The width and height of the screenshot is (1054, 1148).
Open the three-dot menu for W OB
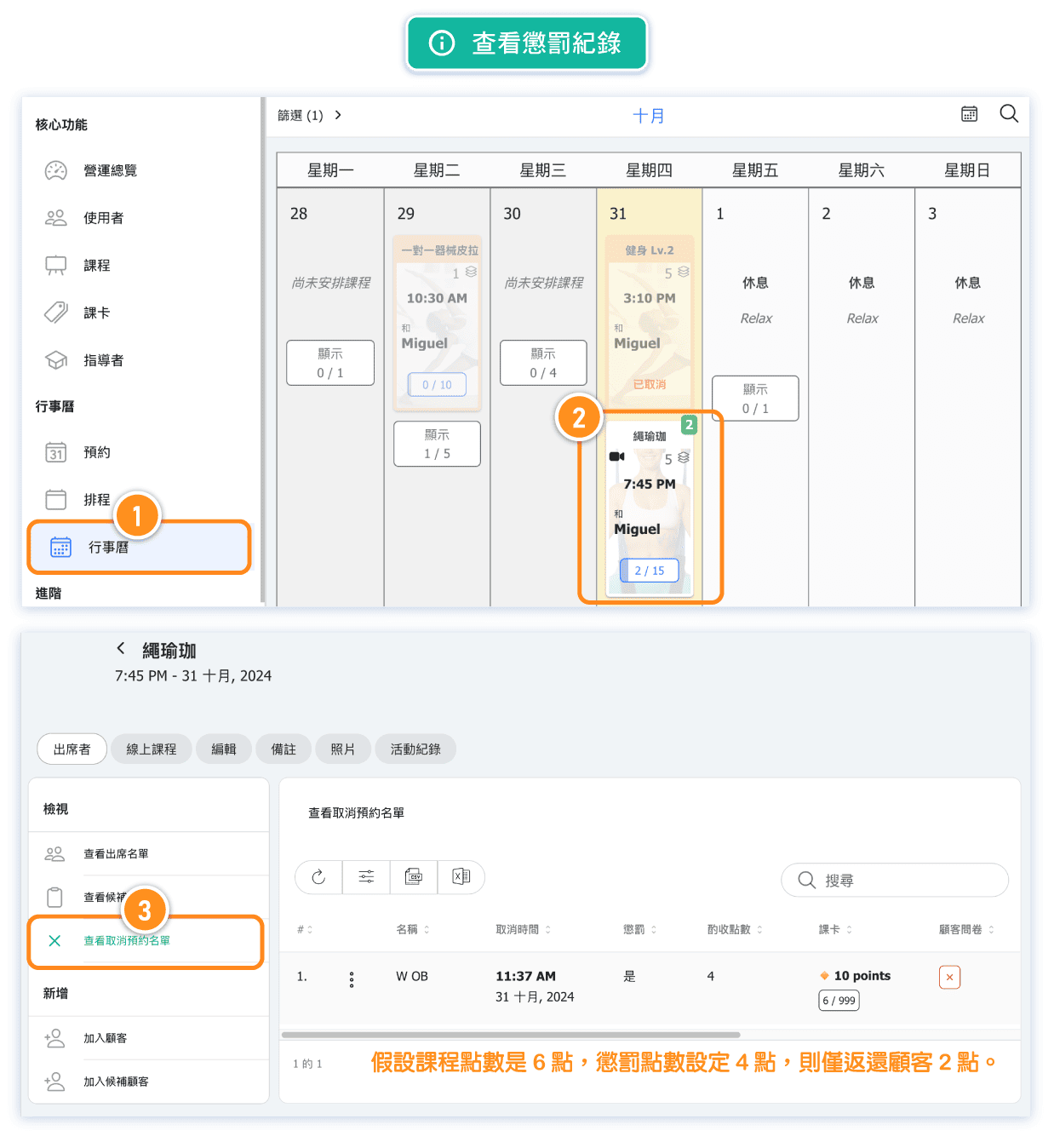(352, 980)
